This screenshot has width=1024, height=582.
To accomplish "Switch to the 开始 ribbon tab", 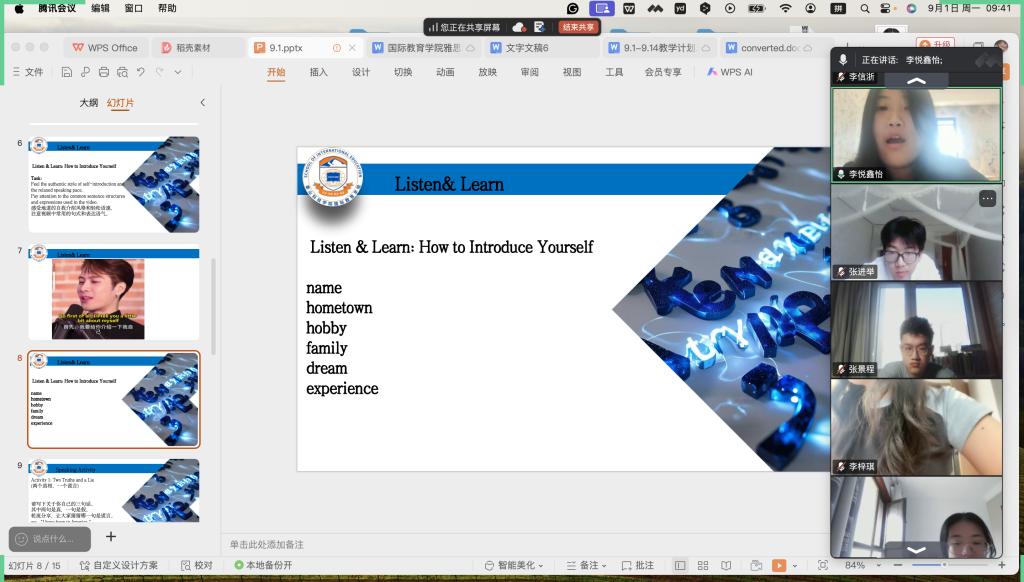I will click(x=276, y=72).
